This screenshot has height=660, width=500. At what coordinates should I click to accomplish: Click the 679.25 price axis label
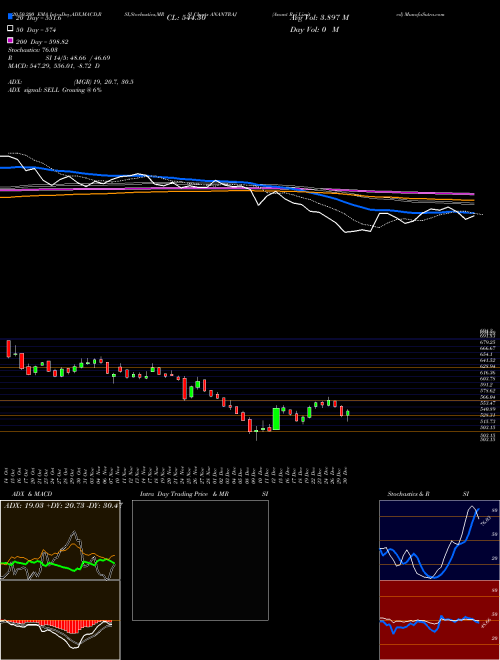point(489,343)
